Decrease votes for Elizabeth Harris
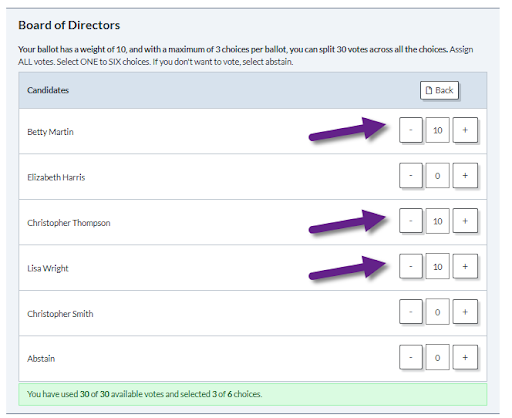 click(411, 176)
